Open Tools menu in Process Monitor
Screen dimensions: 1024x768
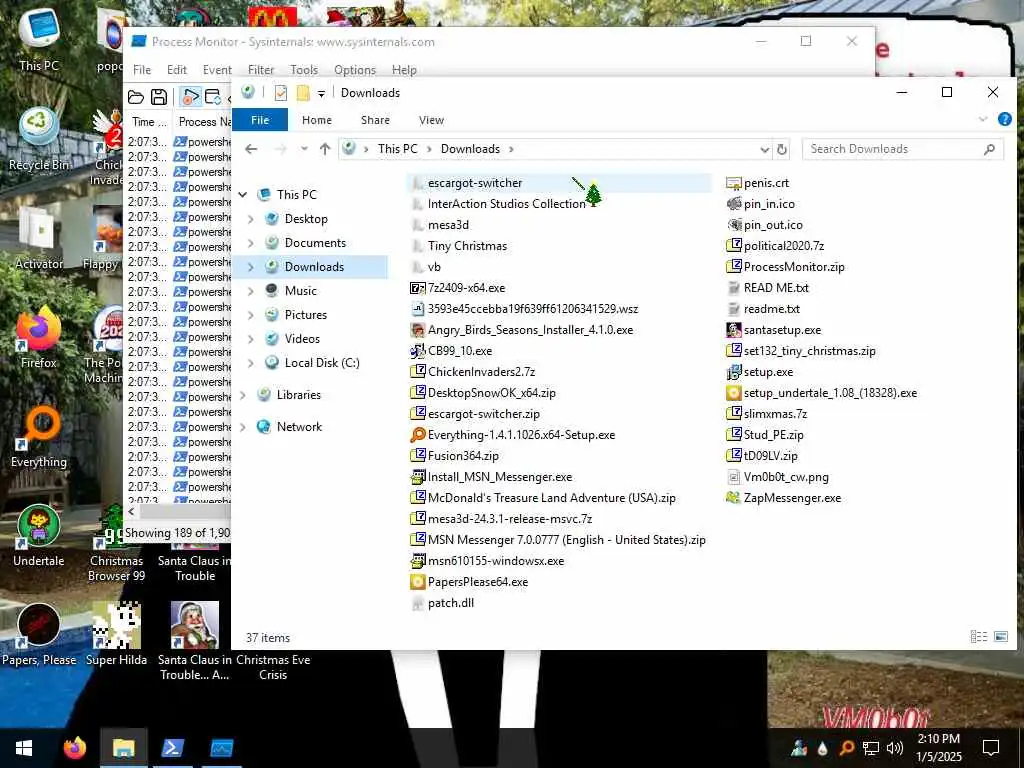(x=304, y=70)
